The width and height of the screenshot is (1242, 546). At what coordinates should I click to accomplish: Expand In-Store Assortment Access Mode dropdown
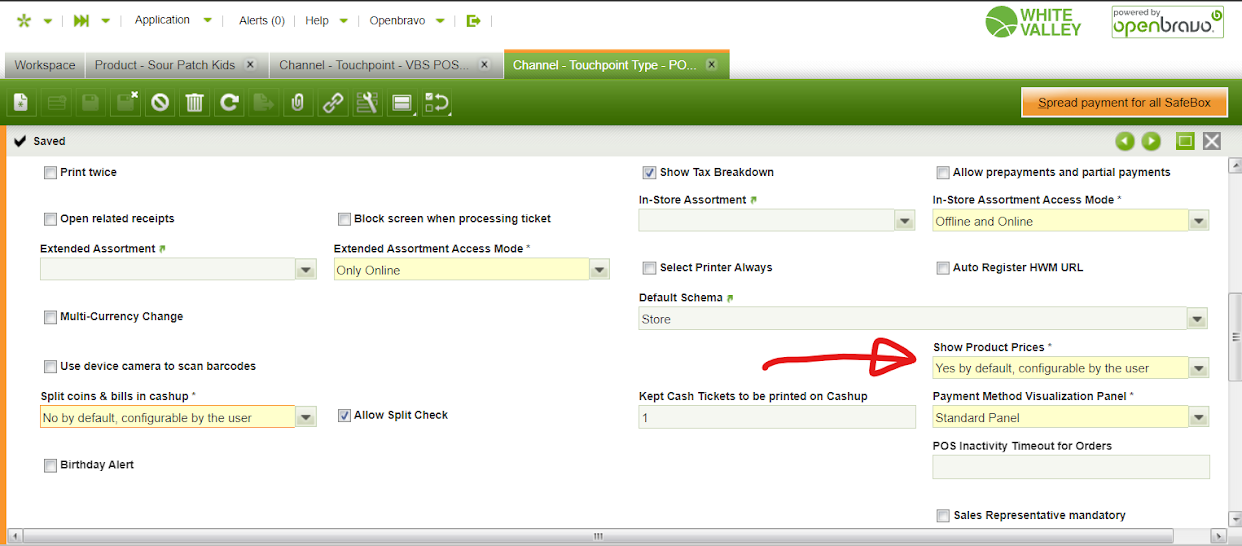[1199, 221]
